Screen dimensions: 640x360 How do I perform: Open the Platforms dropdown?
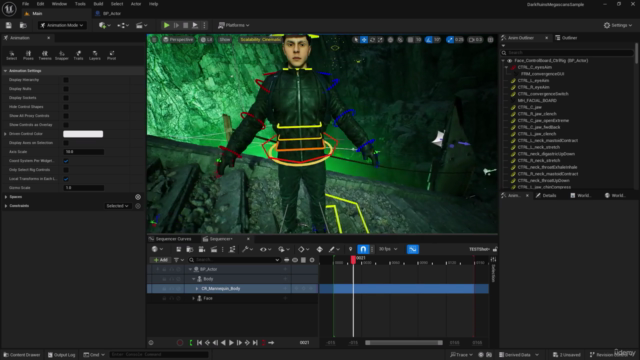pyautogui.click(x=233, y=25)
